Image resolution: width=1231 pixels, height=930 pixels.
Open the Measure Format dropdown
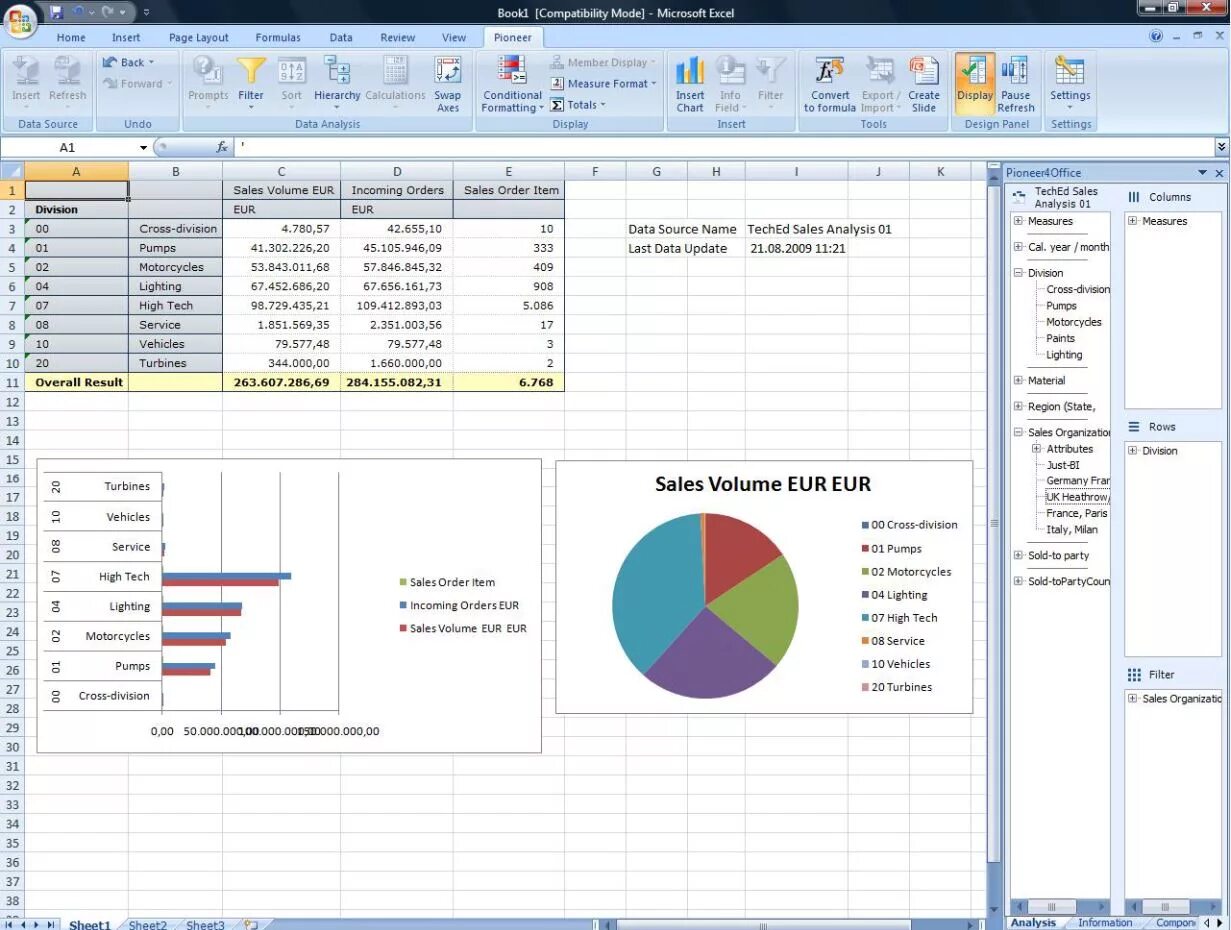pos(604,83)
